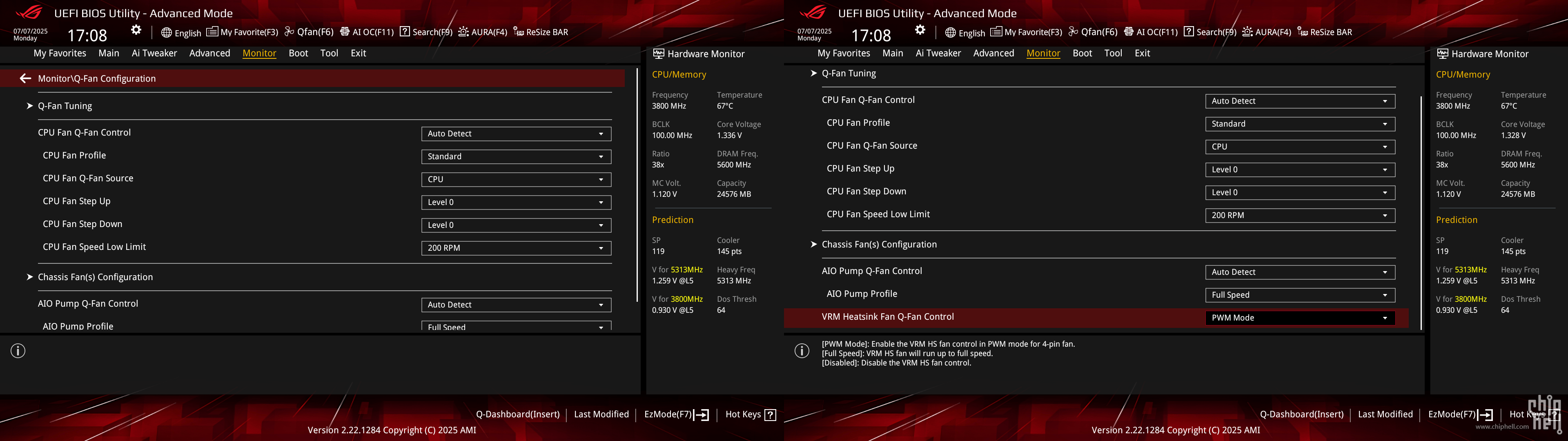The width and height of the screenshot is (1568, 441).
Task: Open CPU Fan Q-Fan Source dropdown, right screen
Action: point(1300,147)
